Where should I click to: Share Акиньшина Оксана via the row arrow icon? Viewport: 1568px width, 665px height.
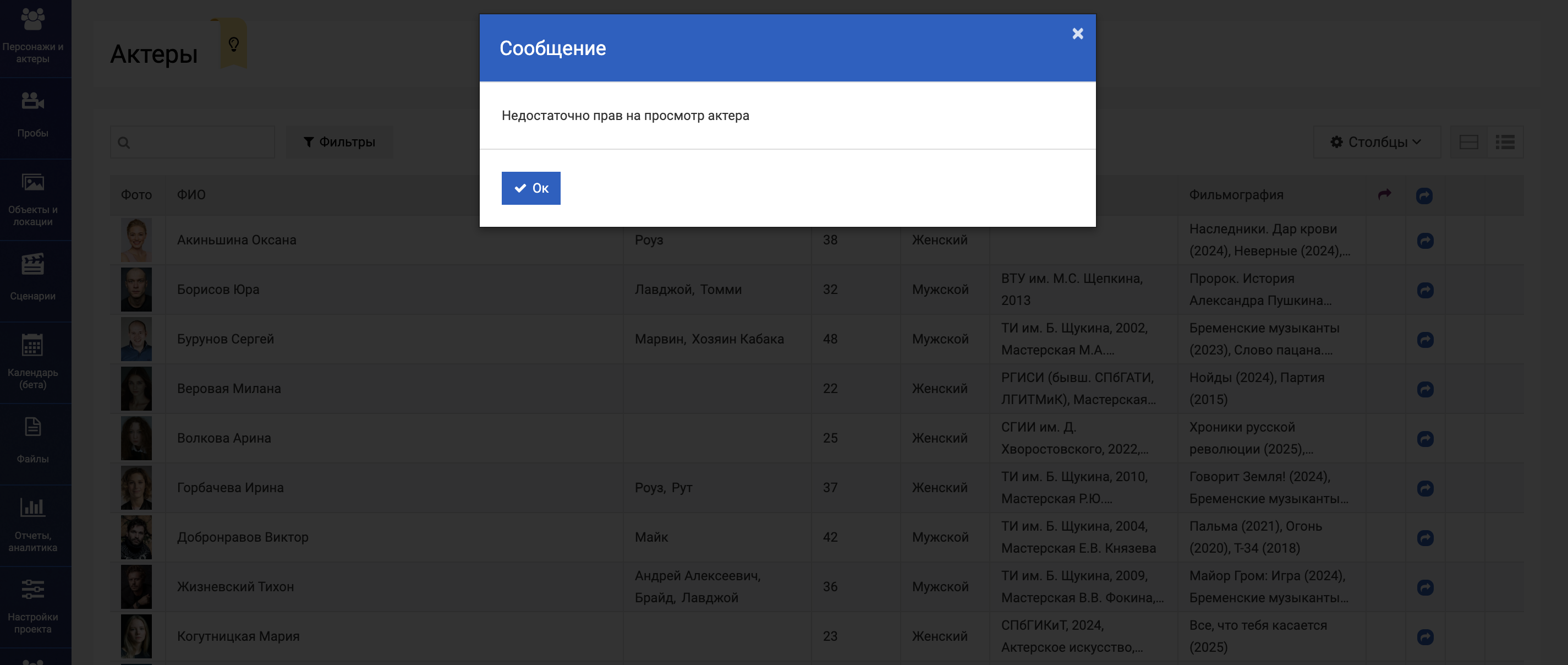click(x=1425, y=241)
